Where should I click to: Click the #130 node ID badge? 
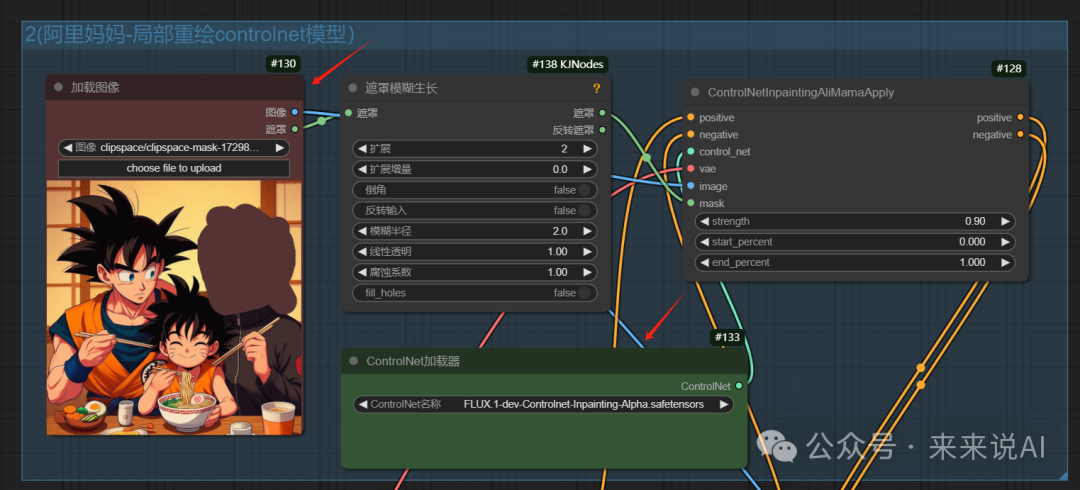[283, 64]
